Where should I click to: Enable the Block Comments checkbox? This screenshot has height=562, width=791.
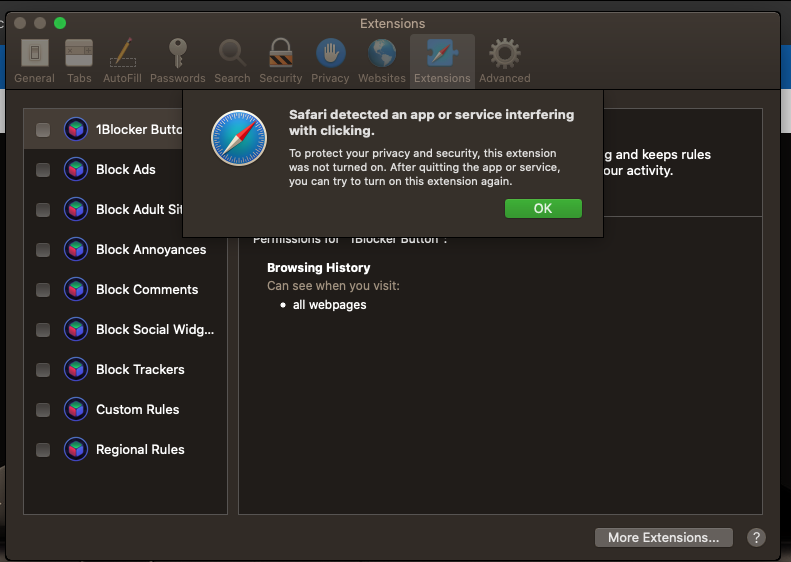[43, 290]
